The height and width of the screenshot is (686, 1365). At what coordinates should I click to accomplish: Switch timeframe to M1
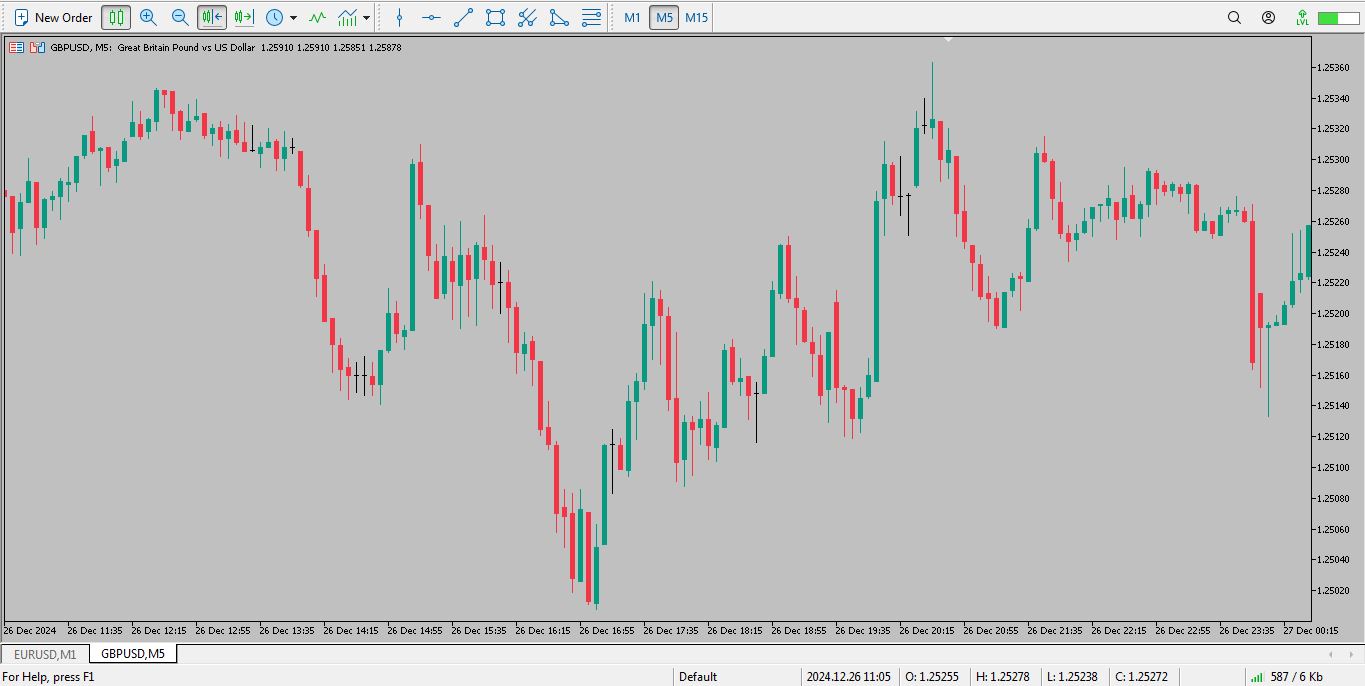point(632,17)
